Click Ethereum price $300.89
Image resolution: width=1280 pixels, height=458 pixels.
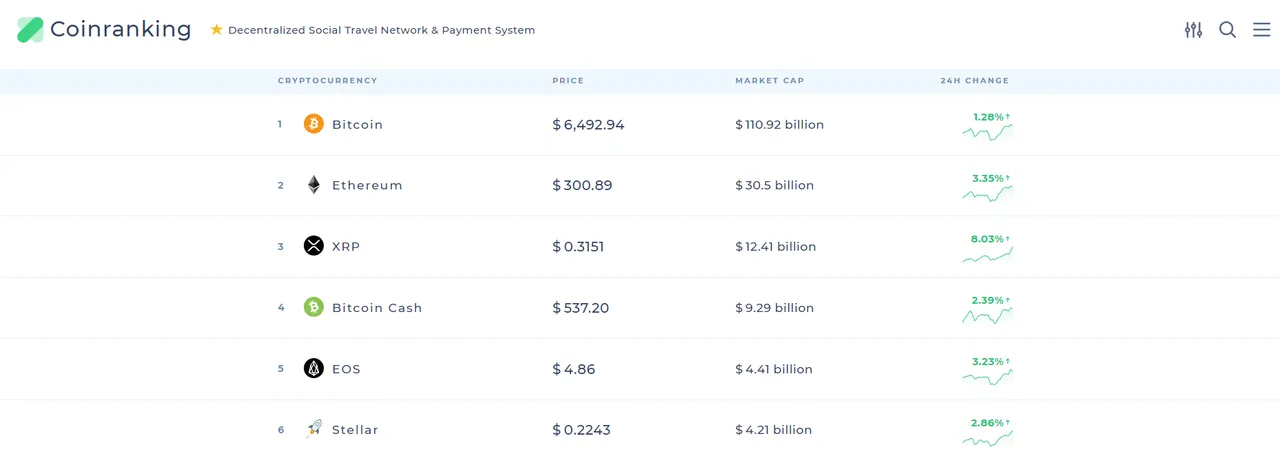582,186
